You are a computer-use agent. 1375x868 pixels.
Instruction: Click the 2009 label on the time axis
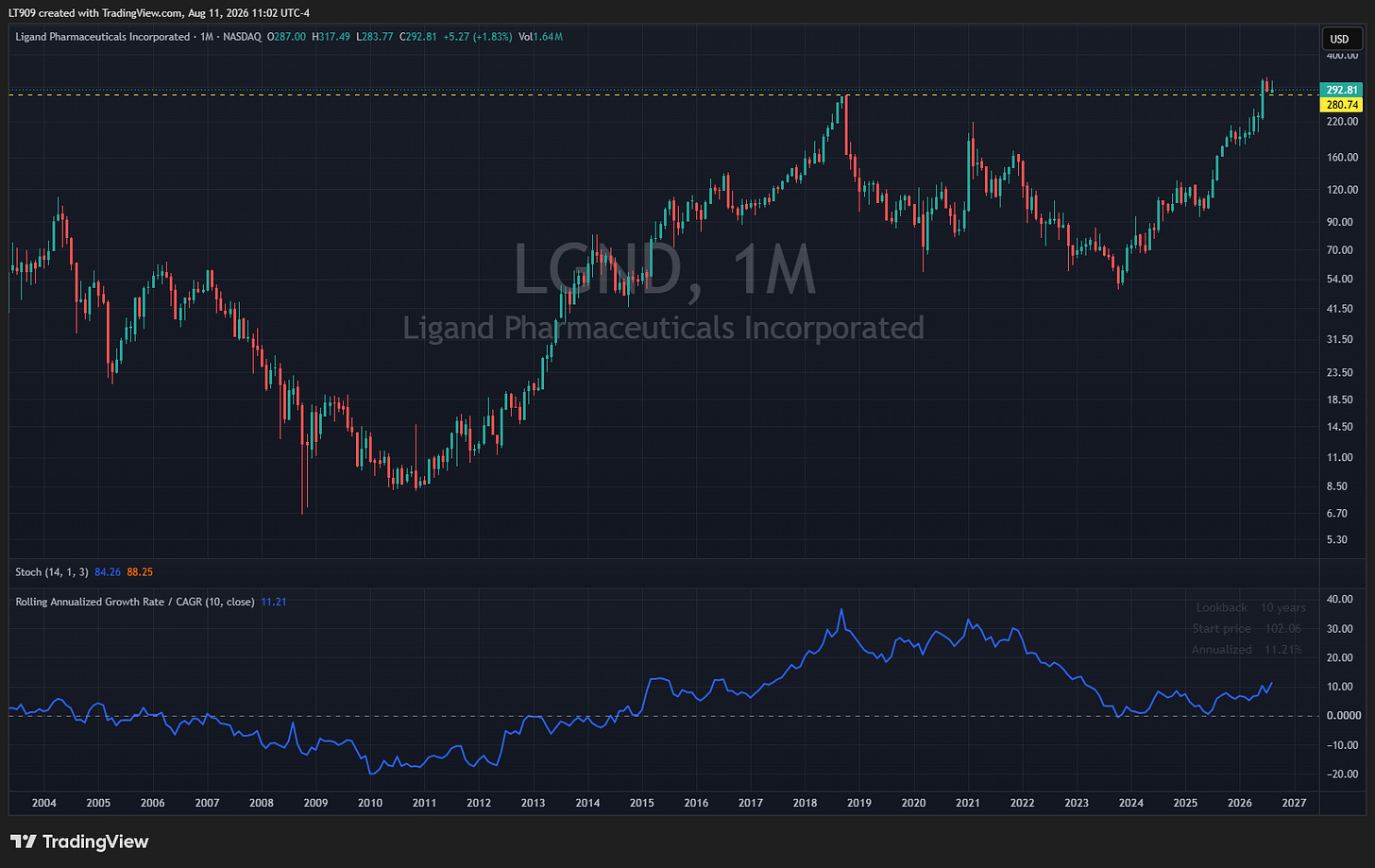[x=316, y=804]
